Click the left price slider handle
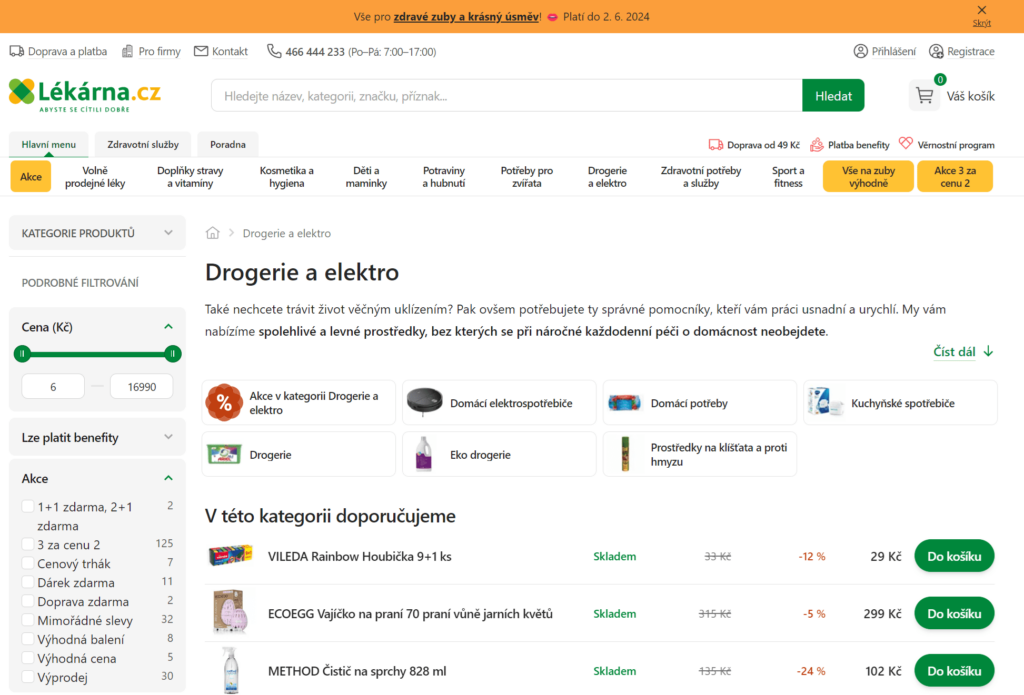 22,353
